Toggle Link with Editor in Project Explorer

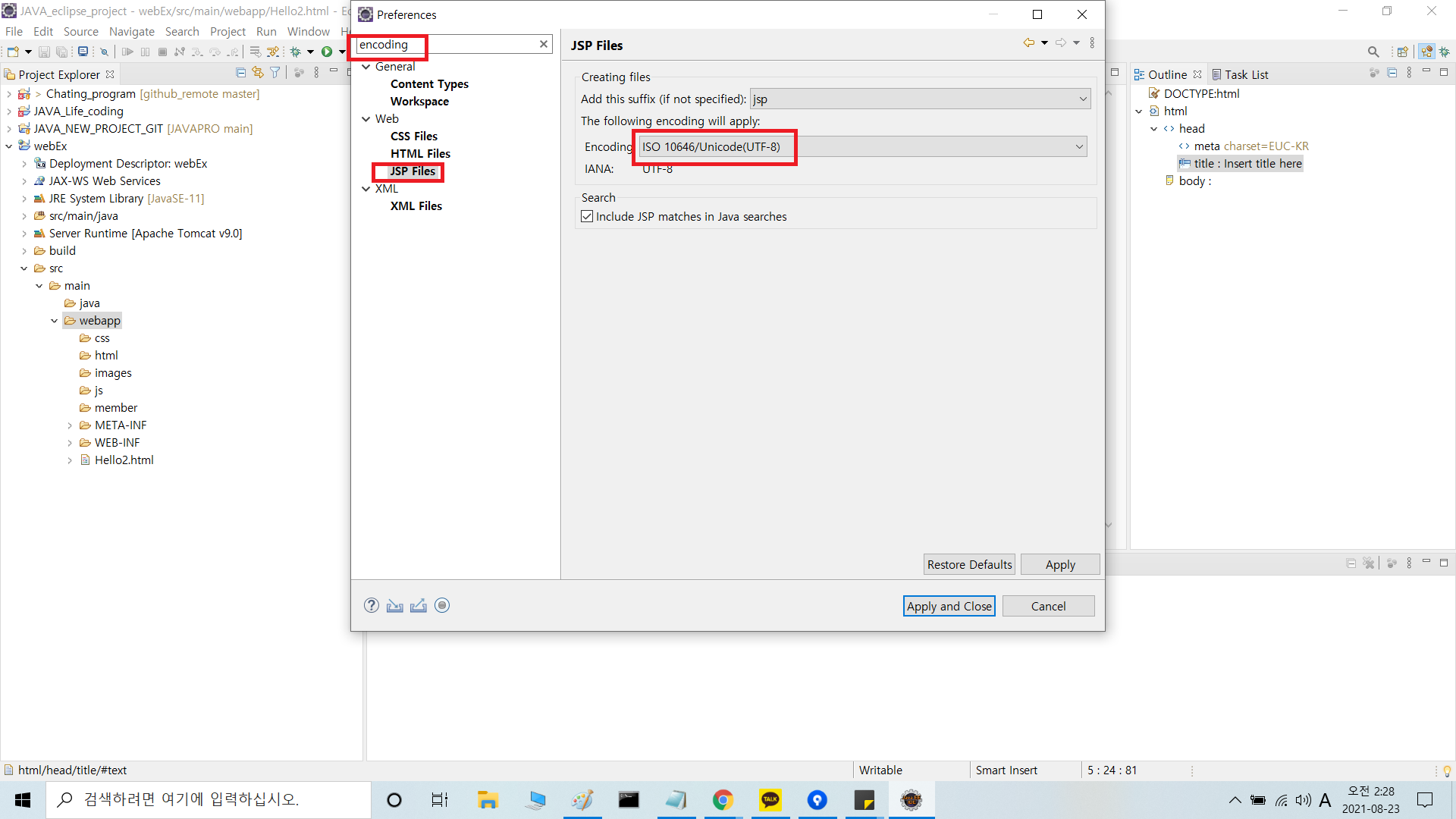258,73
